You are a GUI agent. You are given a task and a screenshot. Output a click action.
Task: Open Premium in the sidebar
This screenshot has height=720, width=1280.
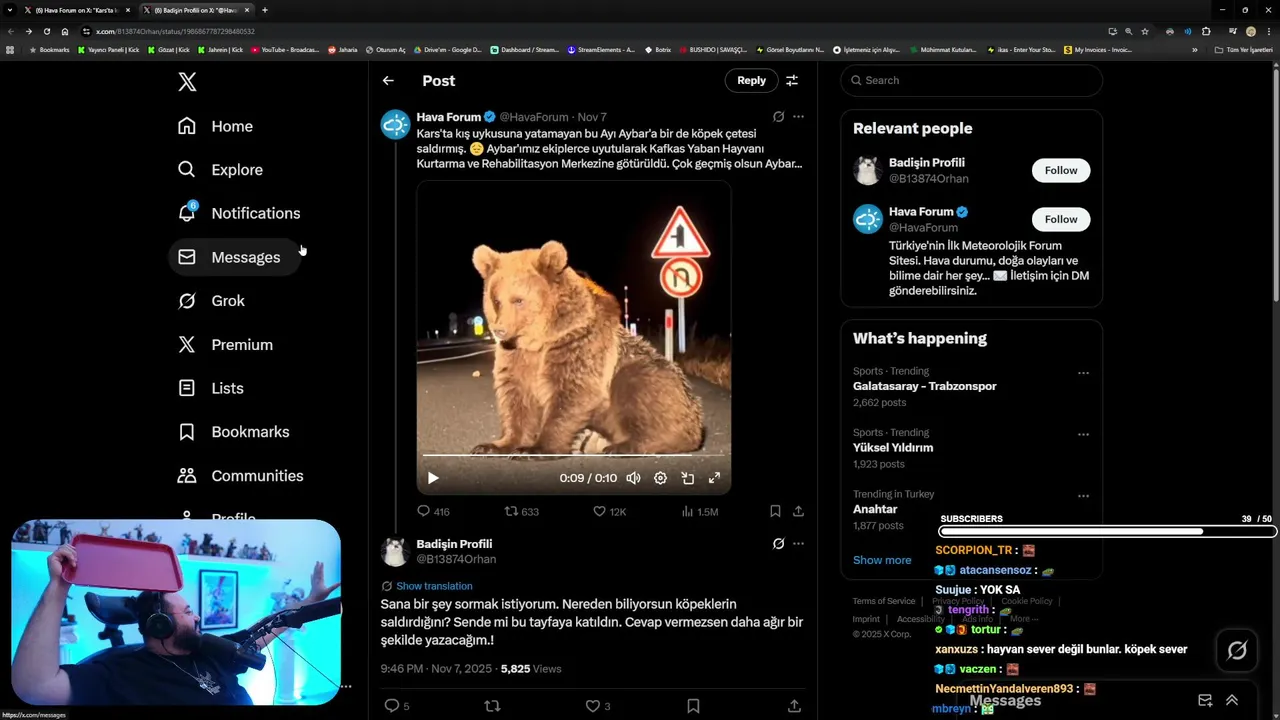pos(225,345)
